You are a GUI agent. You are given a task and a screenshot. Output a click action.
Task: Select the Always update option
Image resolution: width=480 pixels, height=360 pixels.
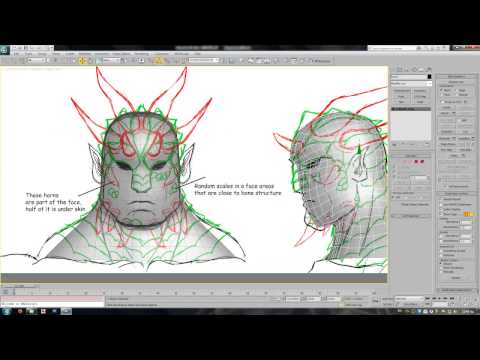[x=441, y=264]
